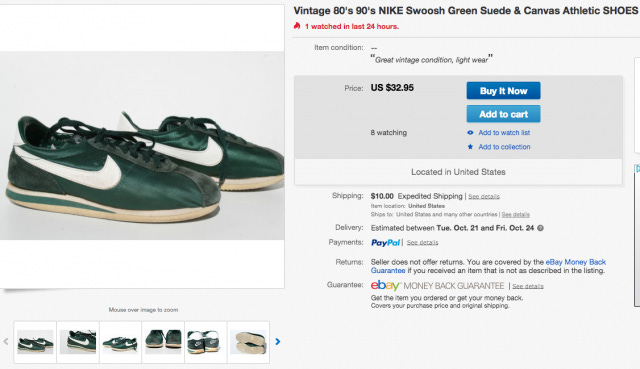
Task: Click the main green Nike shoe image
Action: tap(142, 145)
